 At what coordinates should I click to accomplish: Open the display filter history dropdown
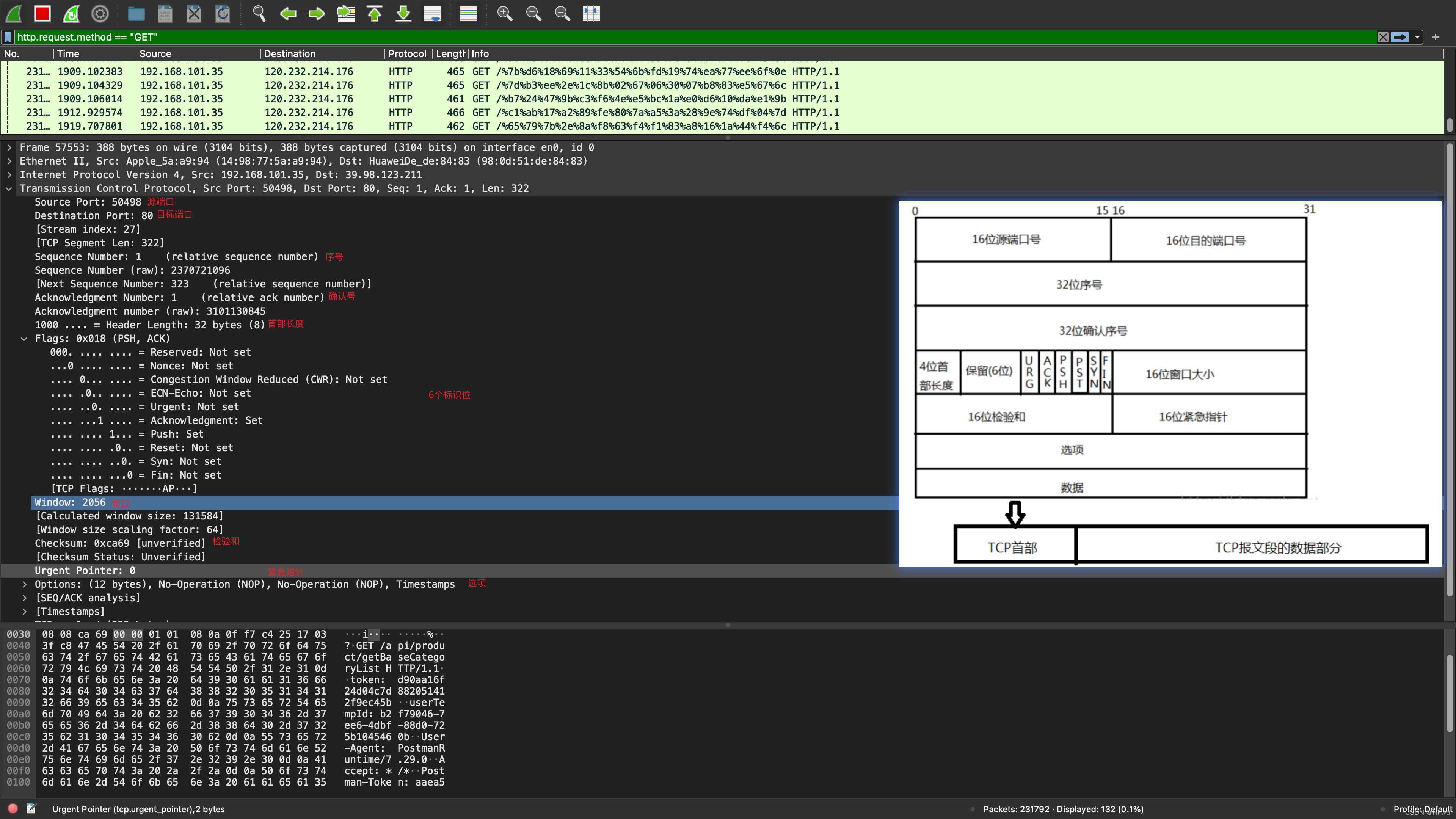(x=1417, y=37)
